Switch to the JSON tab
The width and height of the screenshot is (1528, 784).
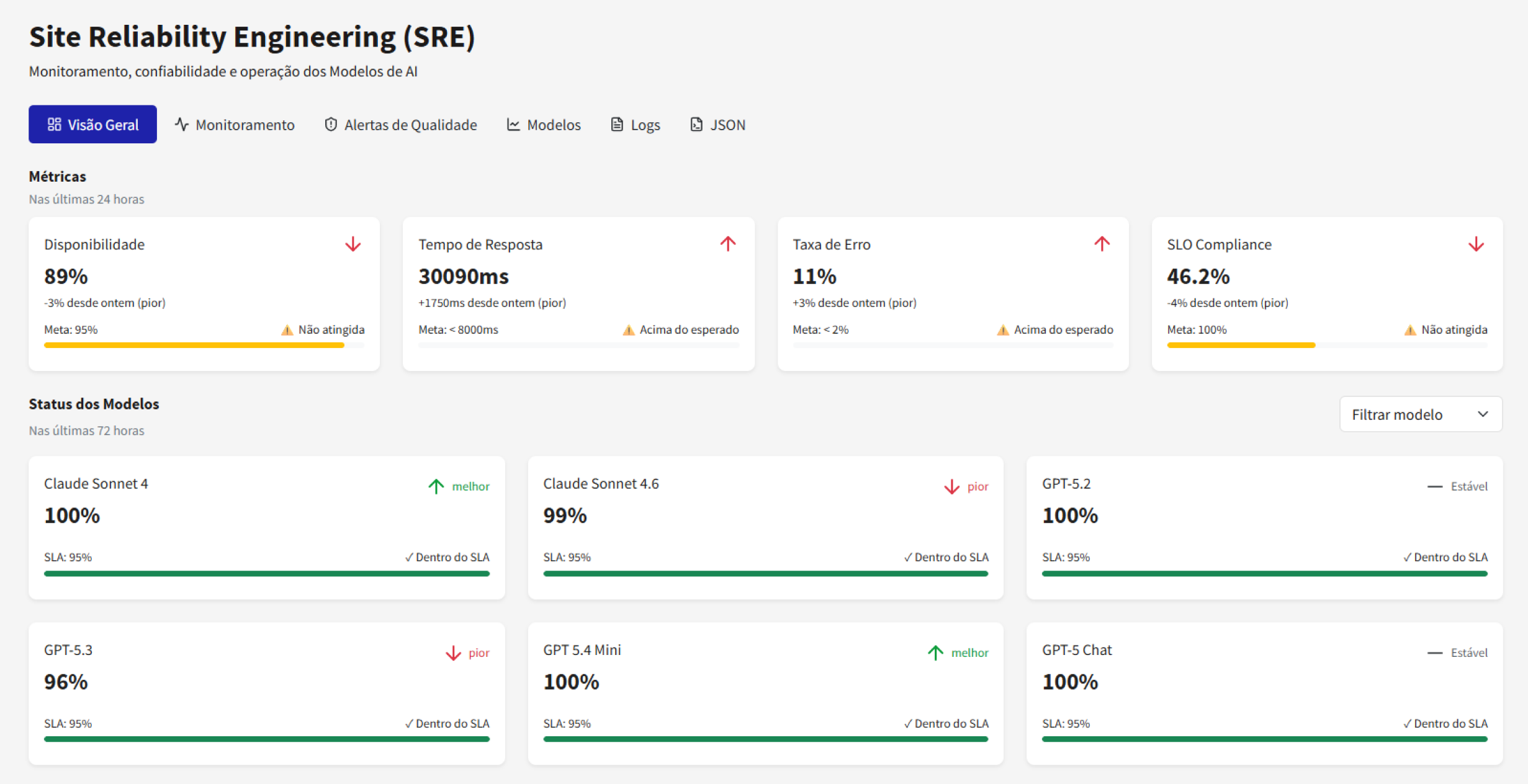(x=718, y=125)
